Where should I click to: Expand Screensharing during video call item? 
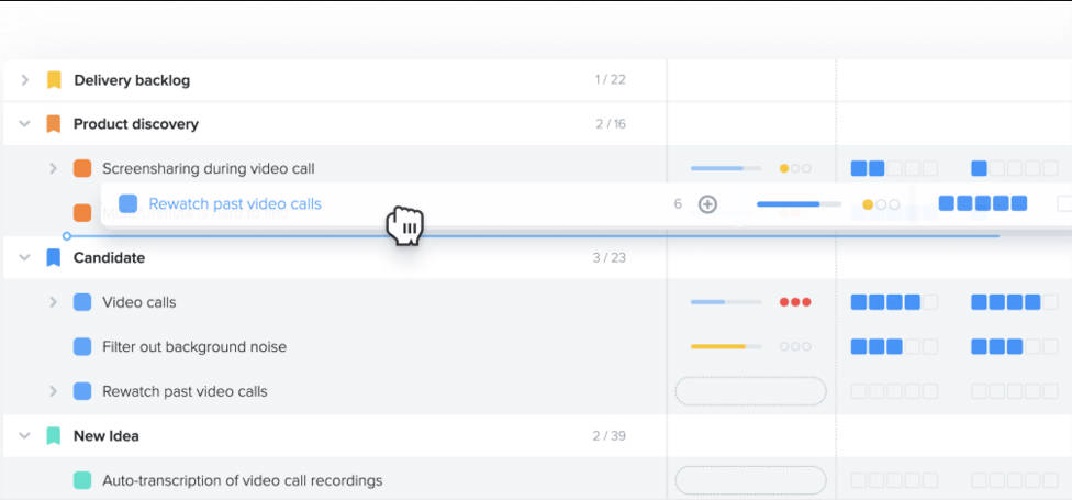coord(53,168)
